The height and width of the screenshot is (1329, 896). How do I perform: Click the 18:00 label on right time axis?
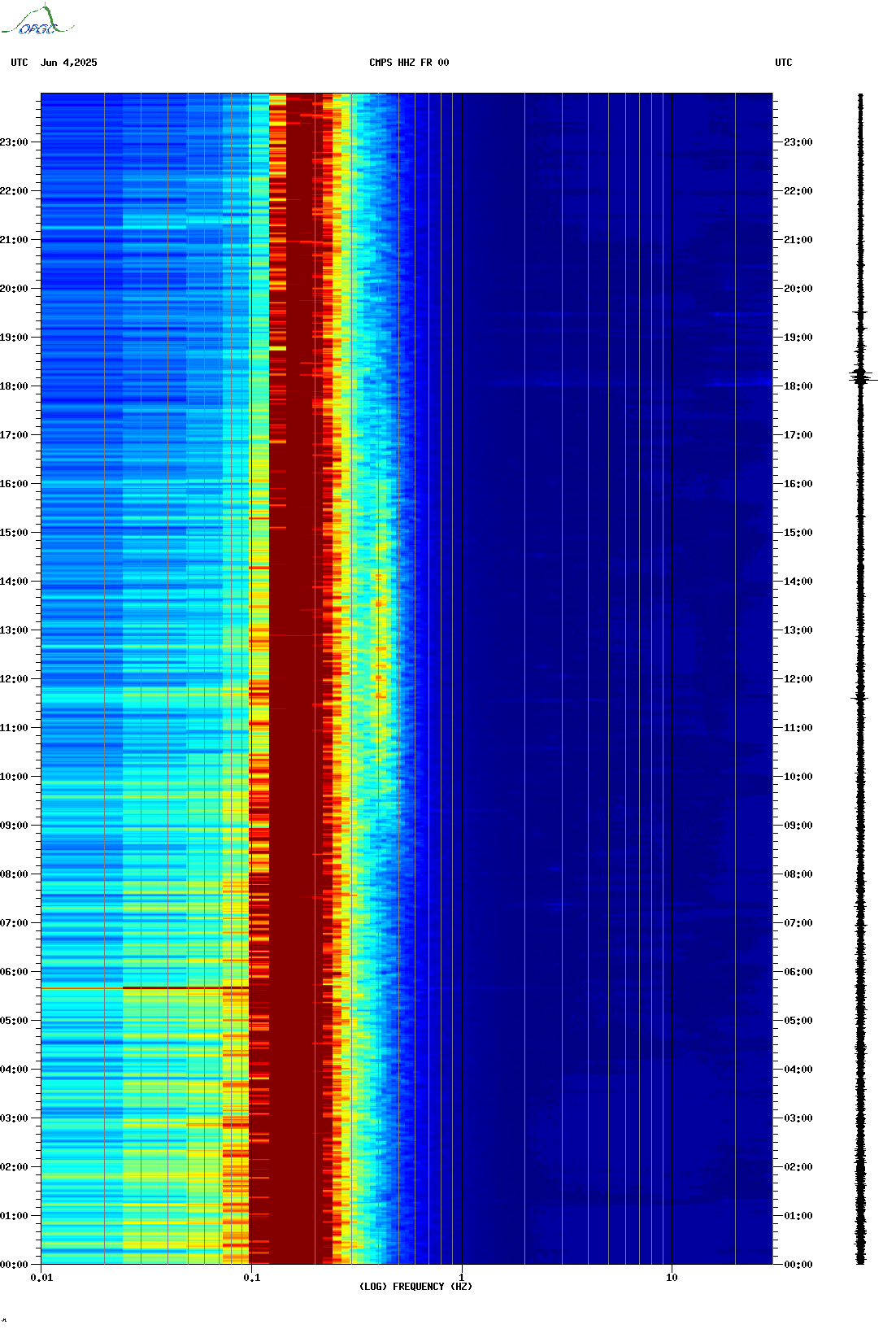pyautogui.click(x=798, y=386)
